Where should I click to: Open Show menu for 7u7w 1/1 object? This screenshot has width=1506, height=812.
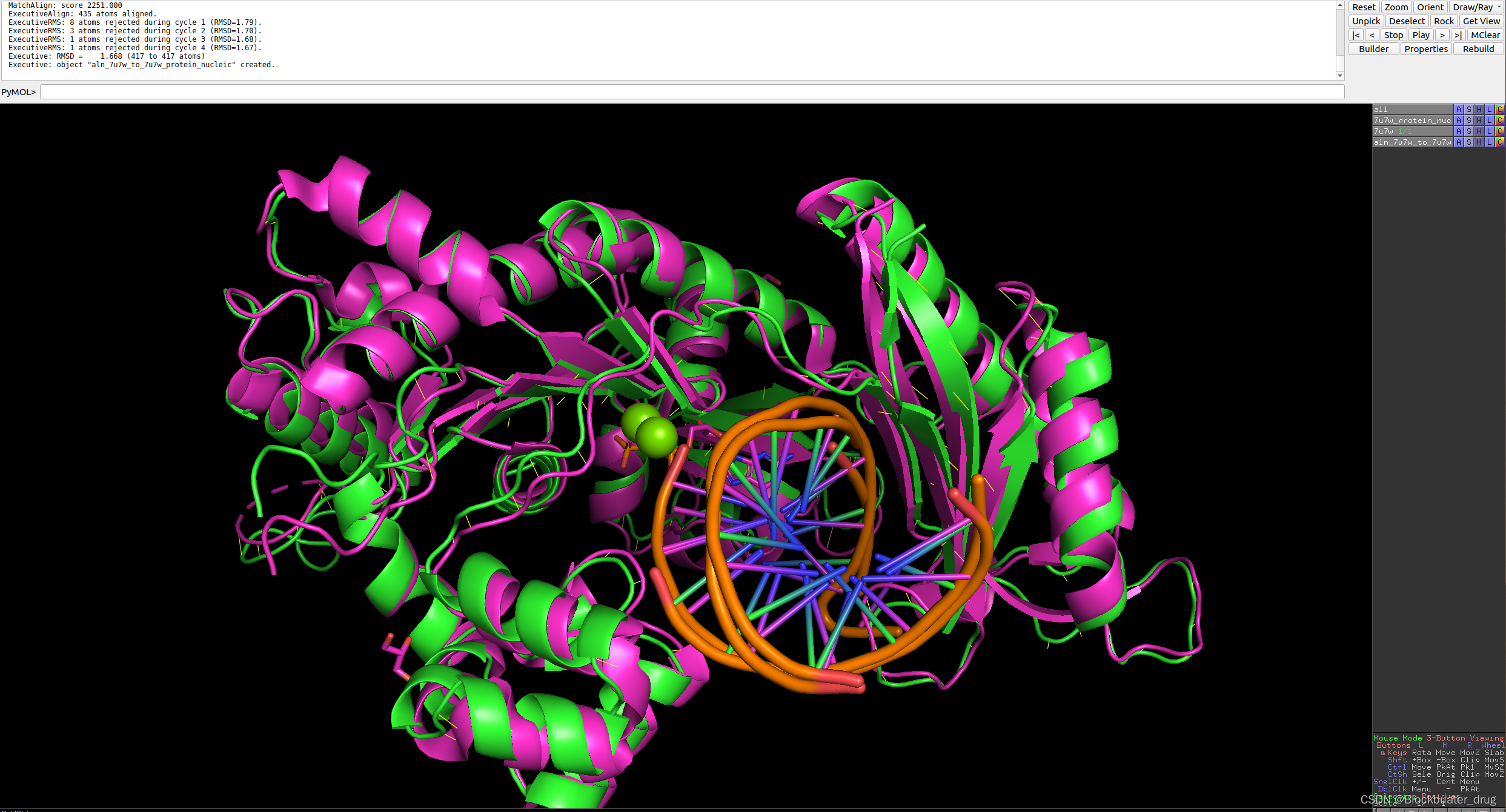pyautogui.click(x=1469, y=131)
